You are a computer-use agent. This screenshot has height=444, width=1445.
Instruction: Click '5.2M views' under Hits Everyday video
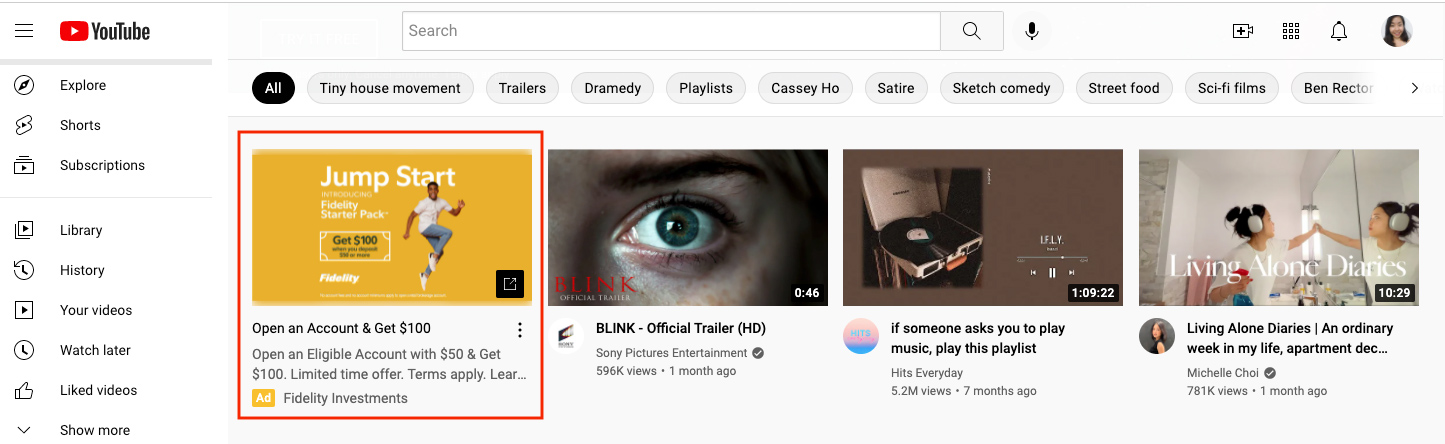click(x=921, y=391)
